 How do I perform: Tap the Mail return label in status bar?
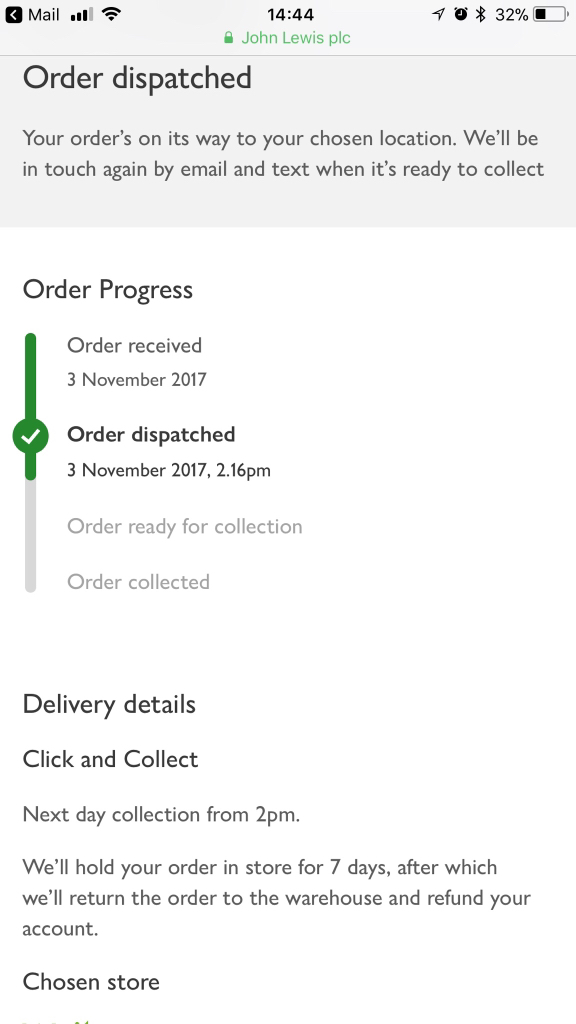tap(44, 14)
